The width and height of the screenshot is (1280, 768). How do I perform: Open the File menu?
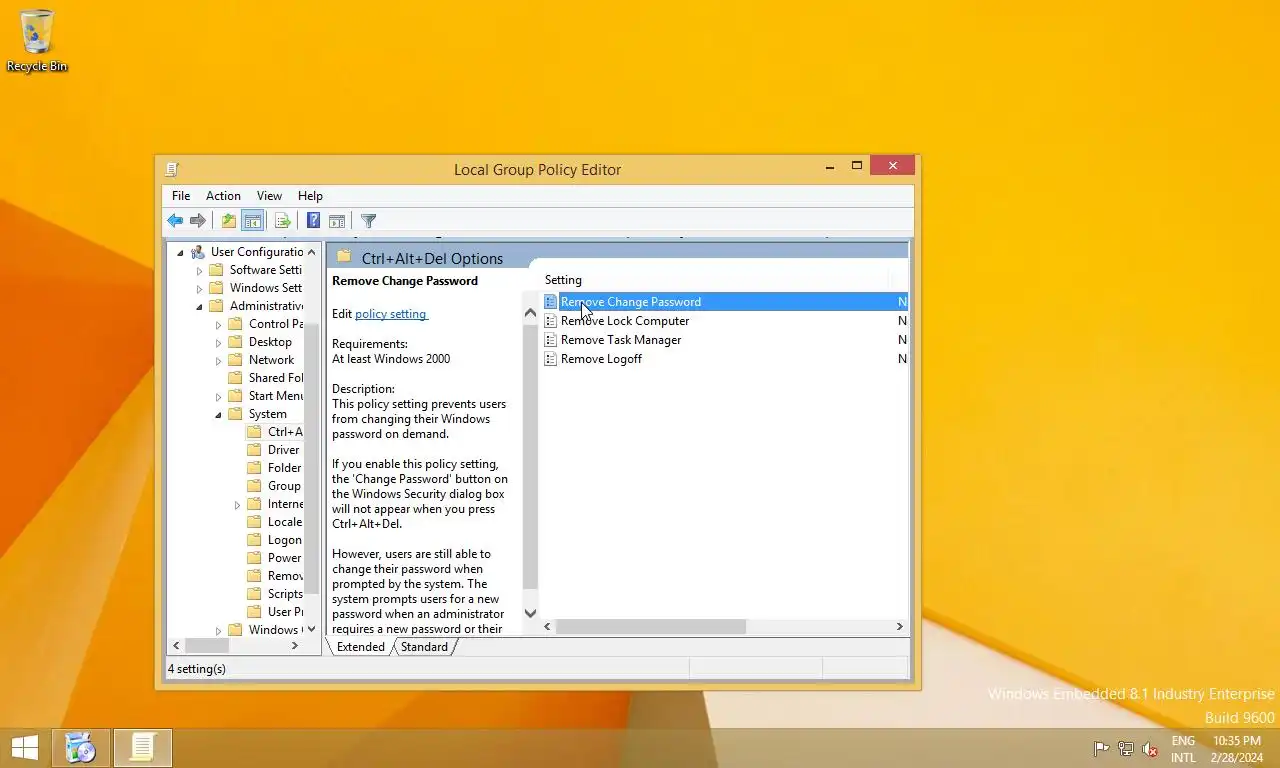181,196
